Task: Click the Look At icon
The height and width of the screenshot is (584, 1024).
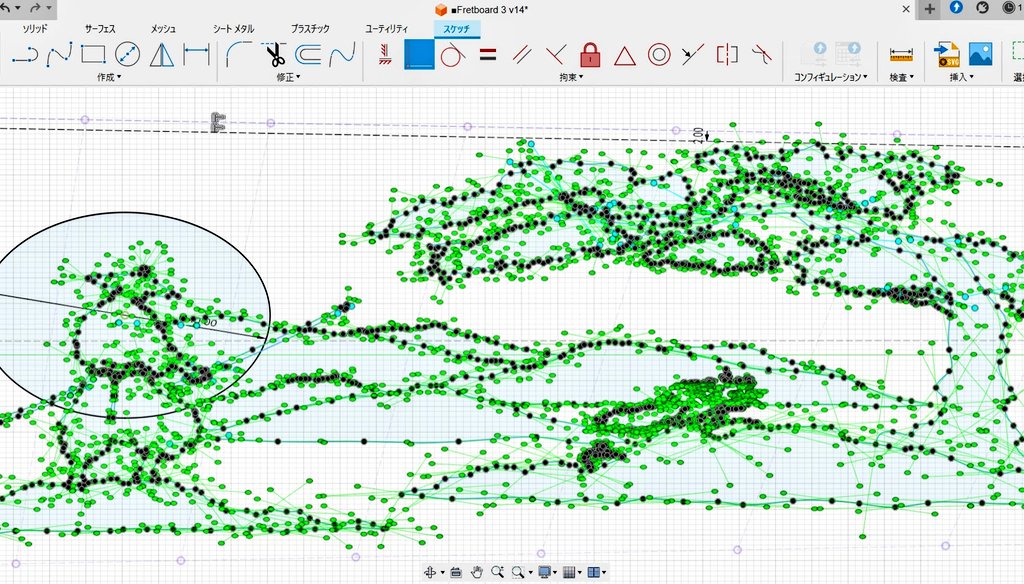Action: point(456,572)
